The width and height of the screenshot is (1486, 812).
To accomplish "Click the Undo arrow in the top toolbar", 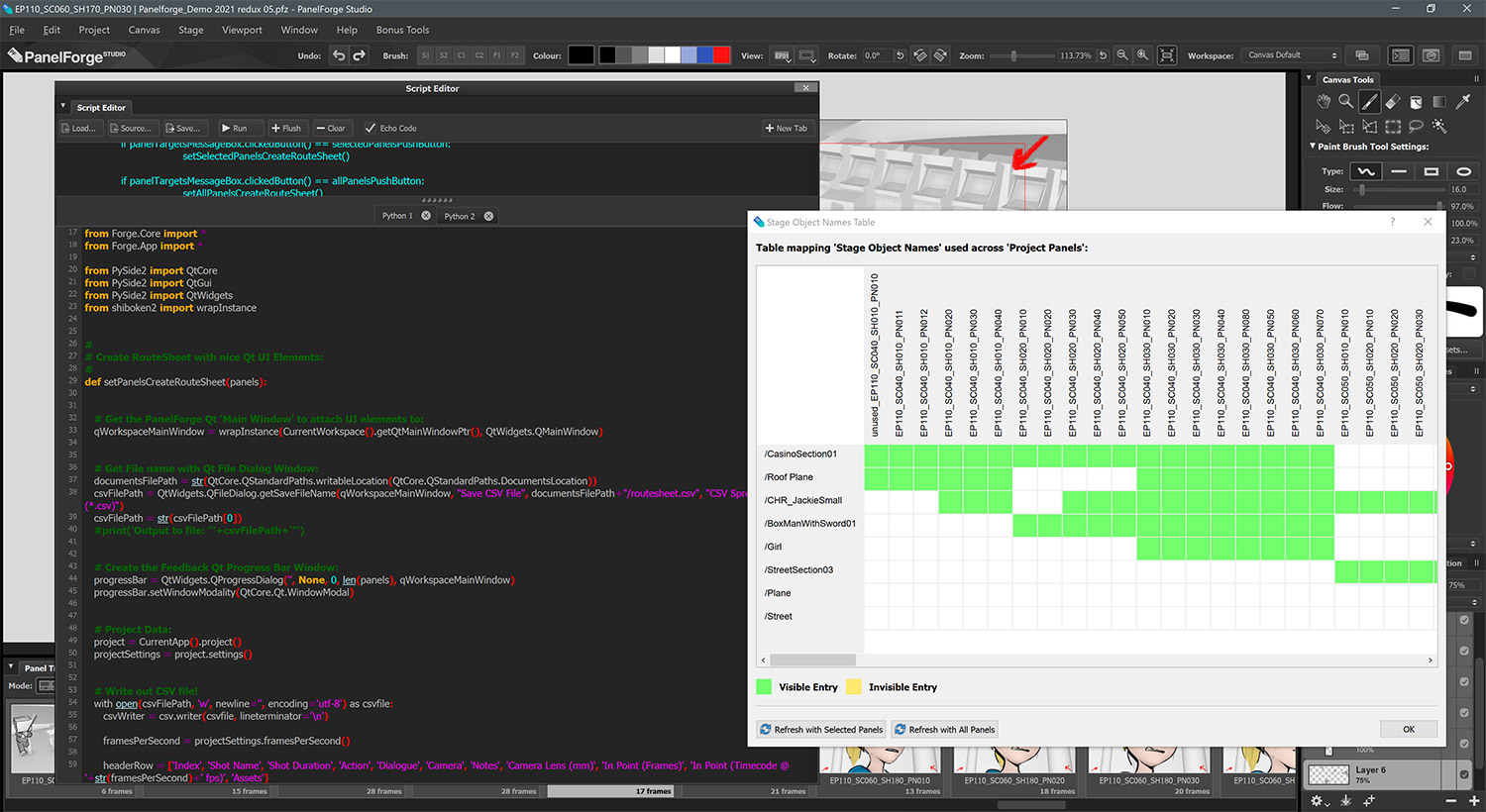I will 339,55.
